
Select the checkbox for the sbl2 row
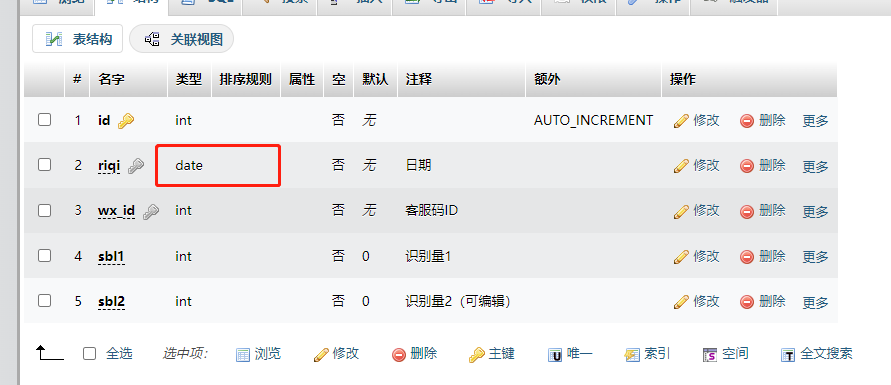(x=44, y=300)
